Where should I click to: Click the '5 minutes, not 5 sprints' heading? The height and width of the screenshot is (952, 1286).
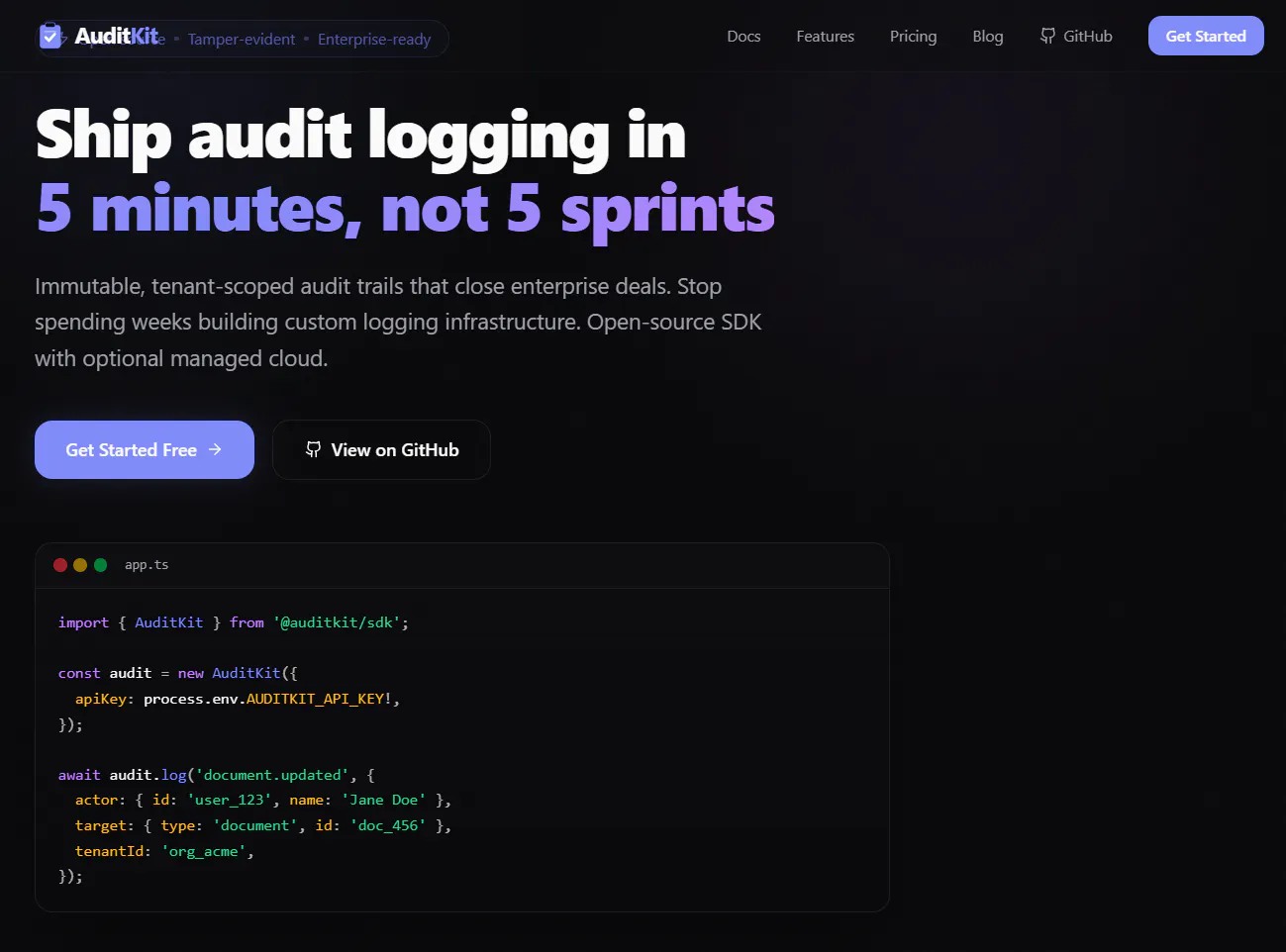coord(406,209)
